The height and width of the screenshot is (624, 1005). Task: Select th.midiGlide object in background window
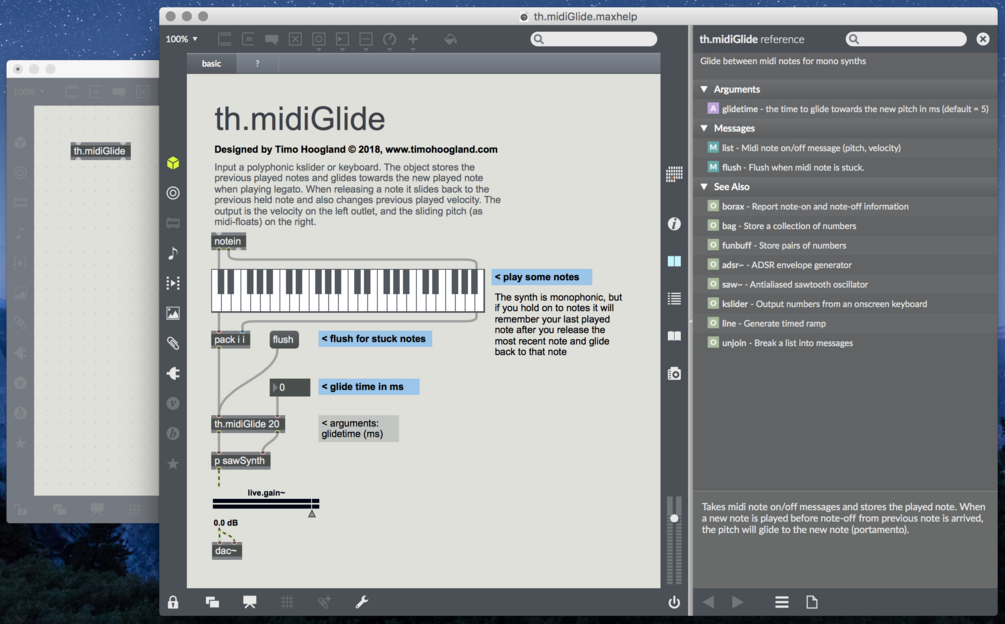[x=101, y=151]
